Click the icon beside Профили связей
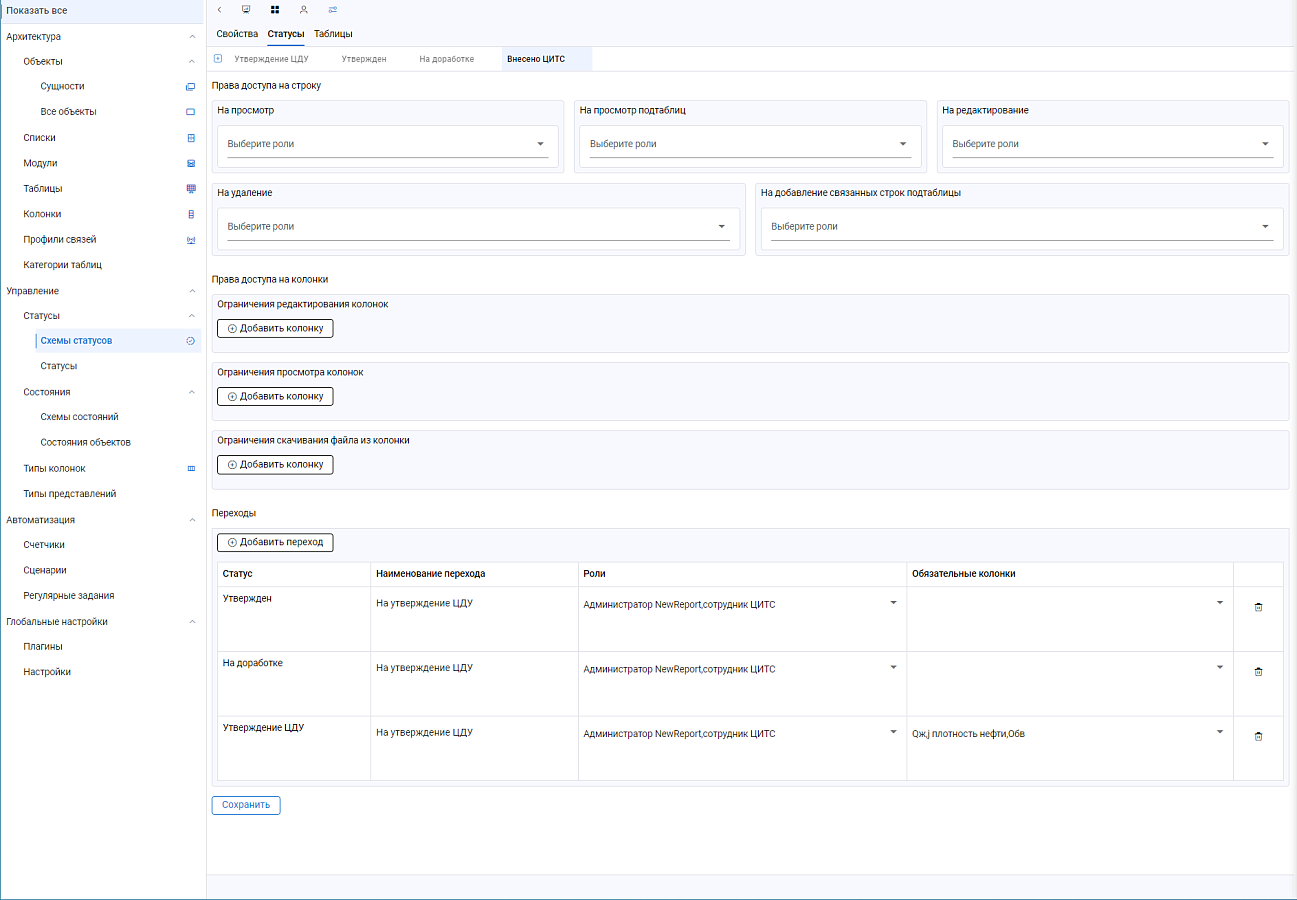The image size is (1297, 900). (x=191, y=240)
